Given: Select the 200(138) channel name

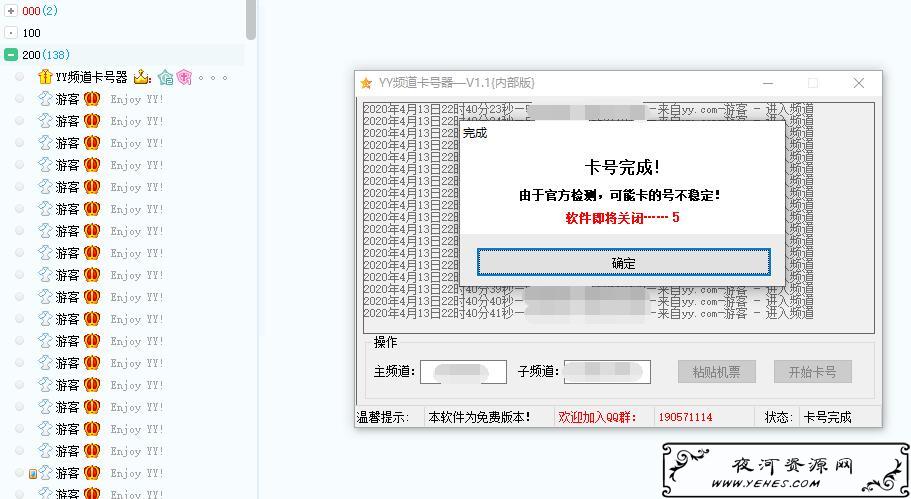Looking at the screenshot, I should 46,55.
